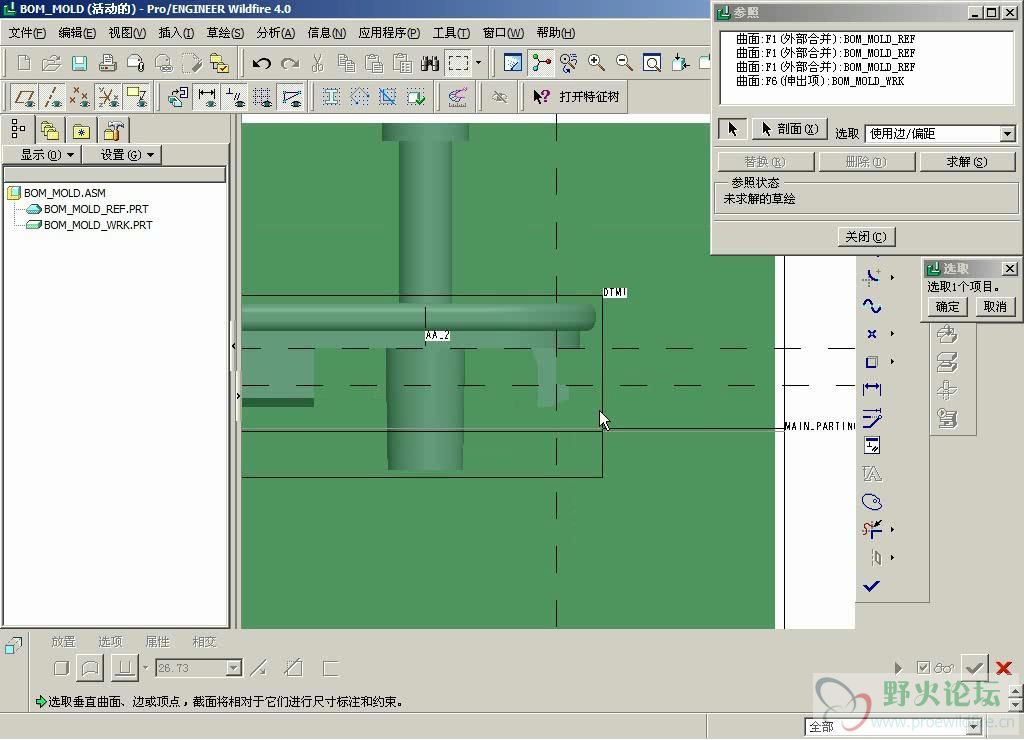
Task: Repaint the screen with the redraw icon
Action: pyautogui.click(x=513, y=63)
